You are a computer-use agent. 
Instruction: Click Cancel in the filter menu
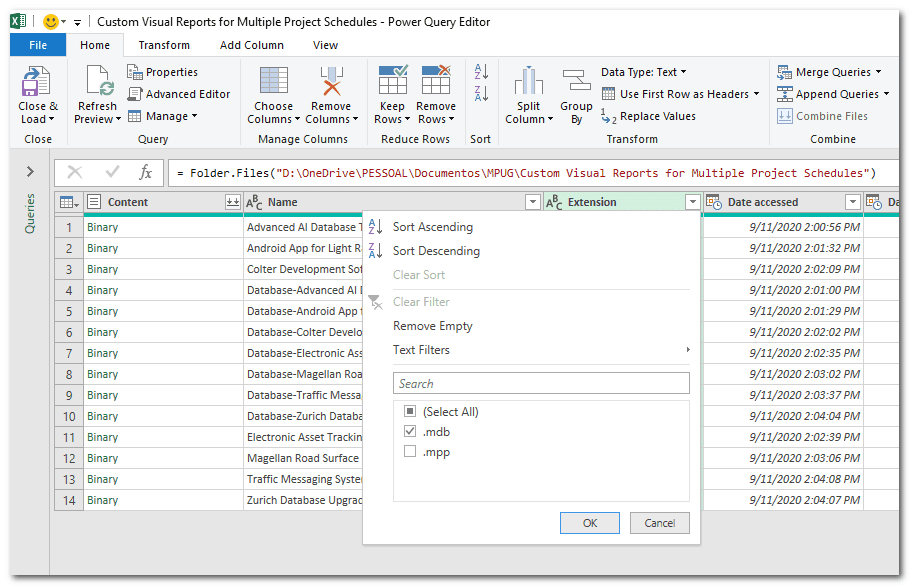(660, 523)
